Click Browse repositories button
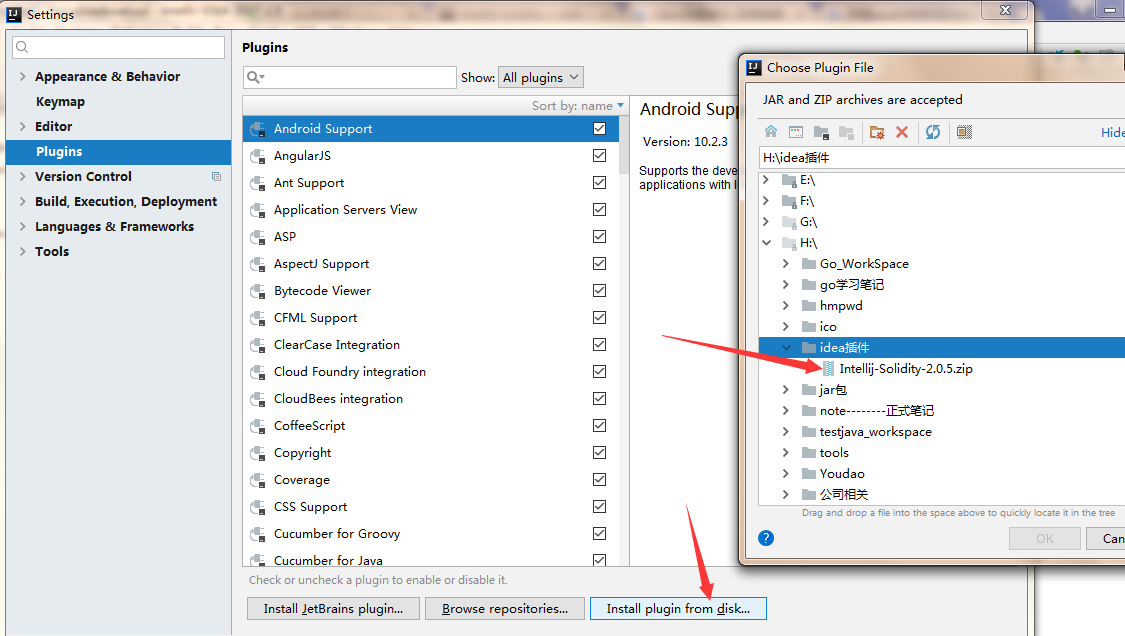This screenshot has width=1125, height=636. [x=505, y=609]
